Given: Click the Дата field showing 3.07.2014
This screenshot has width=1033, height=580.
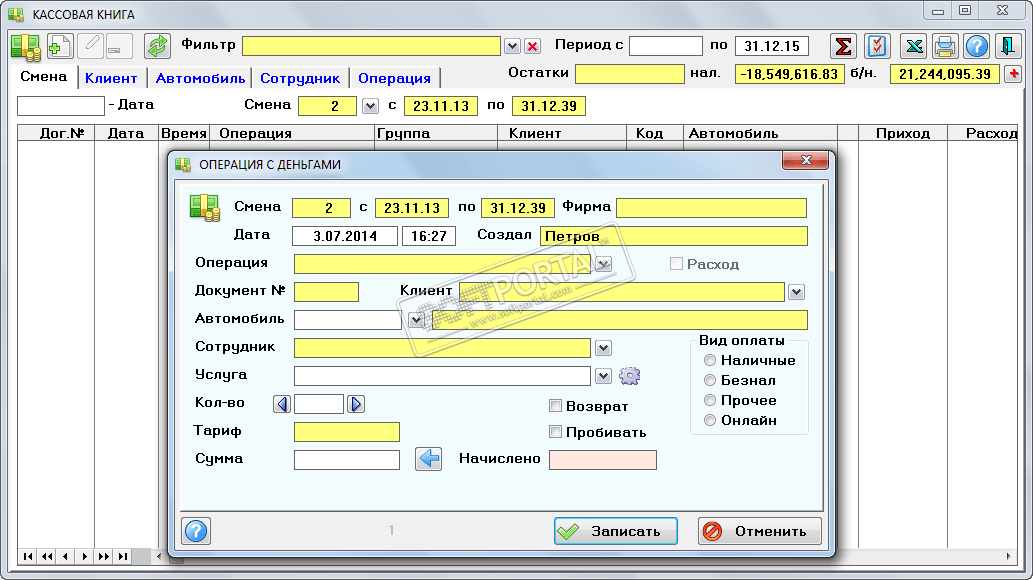Looking at the screenshot, I should coord(345,236).
